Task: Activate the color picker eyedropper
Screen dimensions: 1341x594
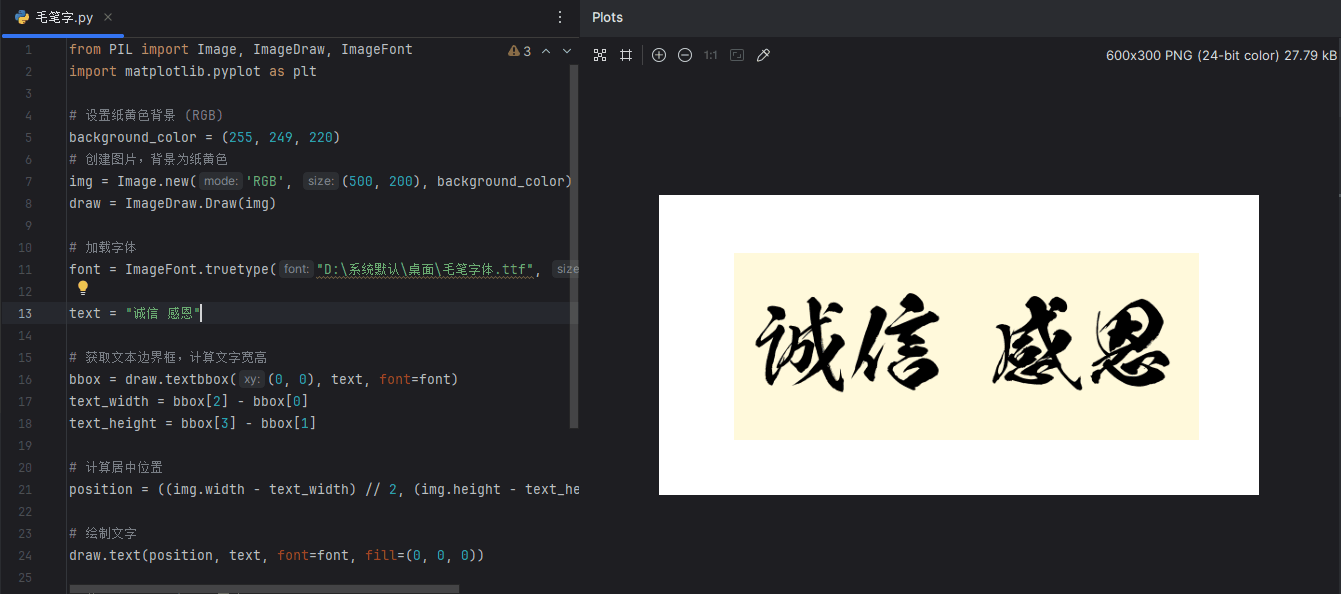Action: click(x=763, y=55)
